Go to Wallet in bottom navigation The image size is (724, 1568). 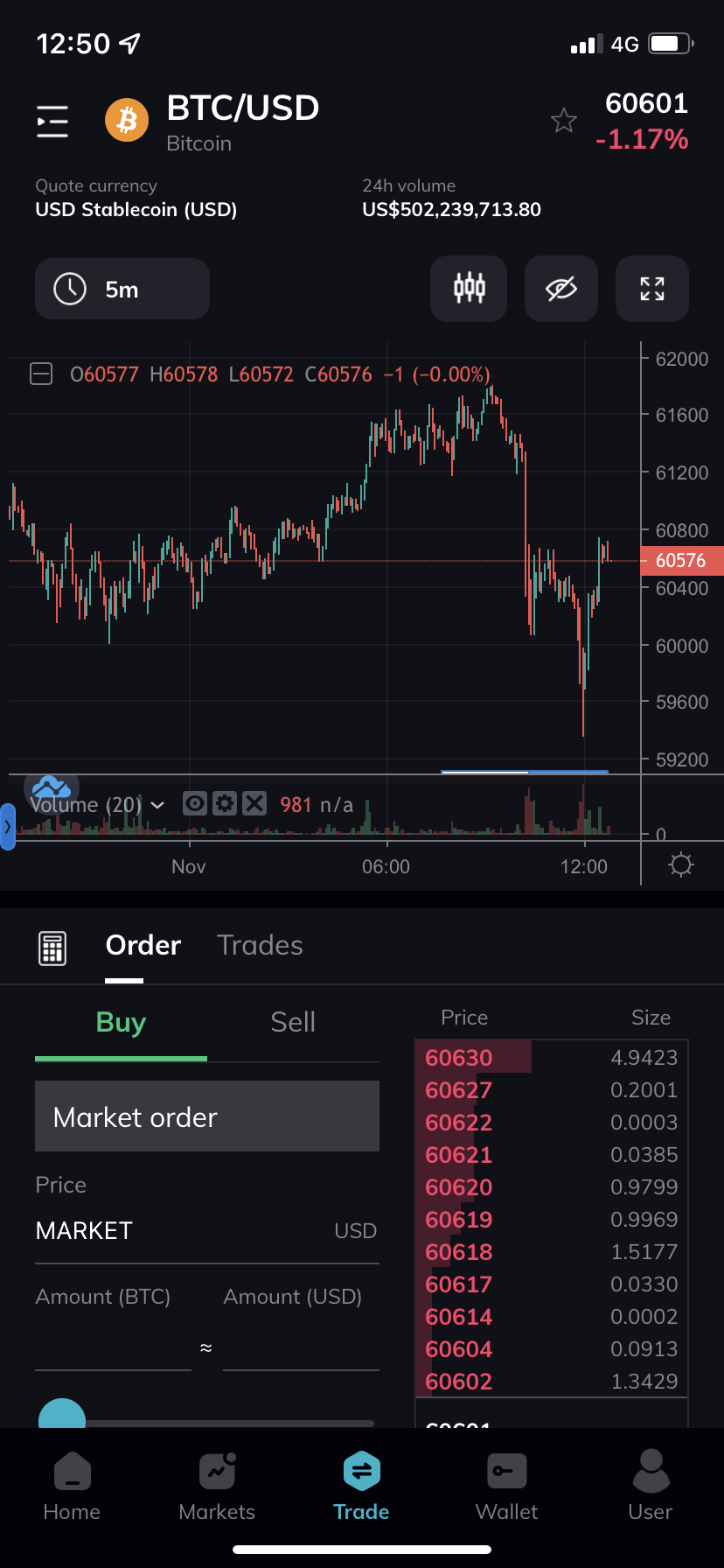(x=506, y=1486)
